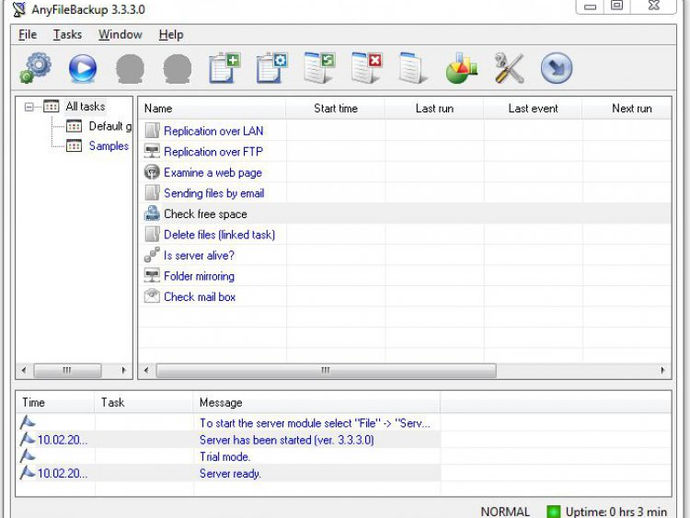Select the Delete files (linked task) row

click(x=219, y=234)
